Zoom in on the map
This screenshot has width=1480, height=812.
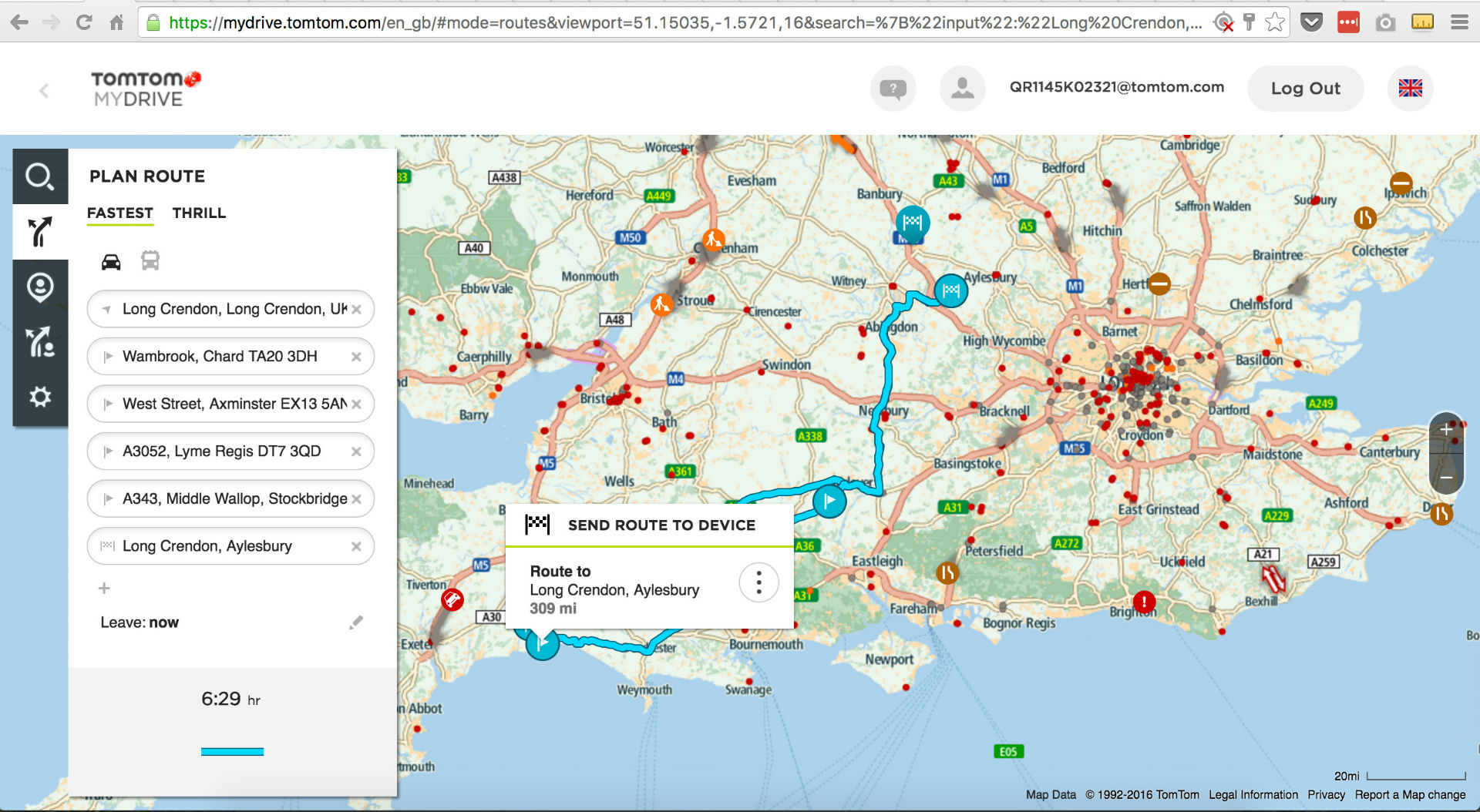point(1447,430)
